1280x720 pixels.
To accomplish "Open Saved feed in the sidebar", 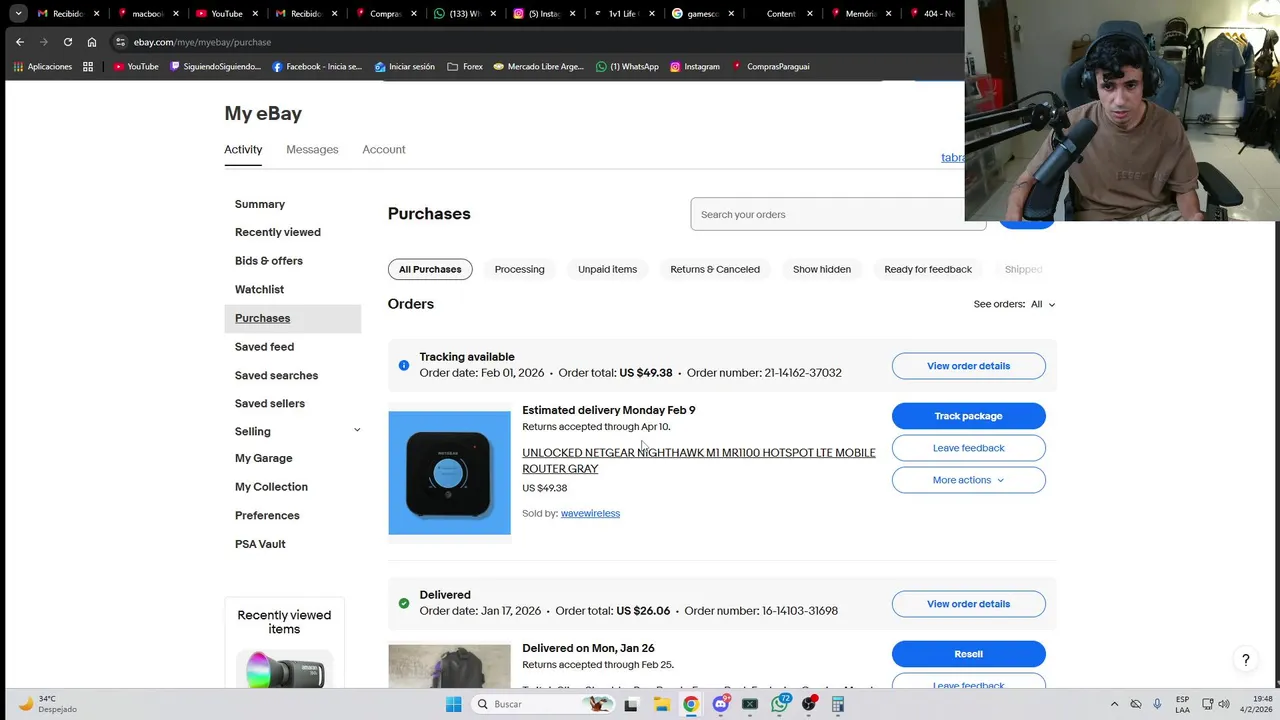I will pos(265,347).
